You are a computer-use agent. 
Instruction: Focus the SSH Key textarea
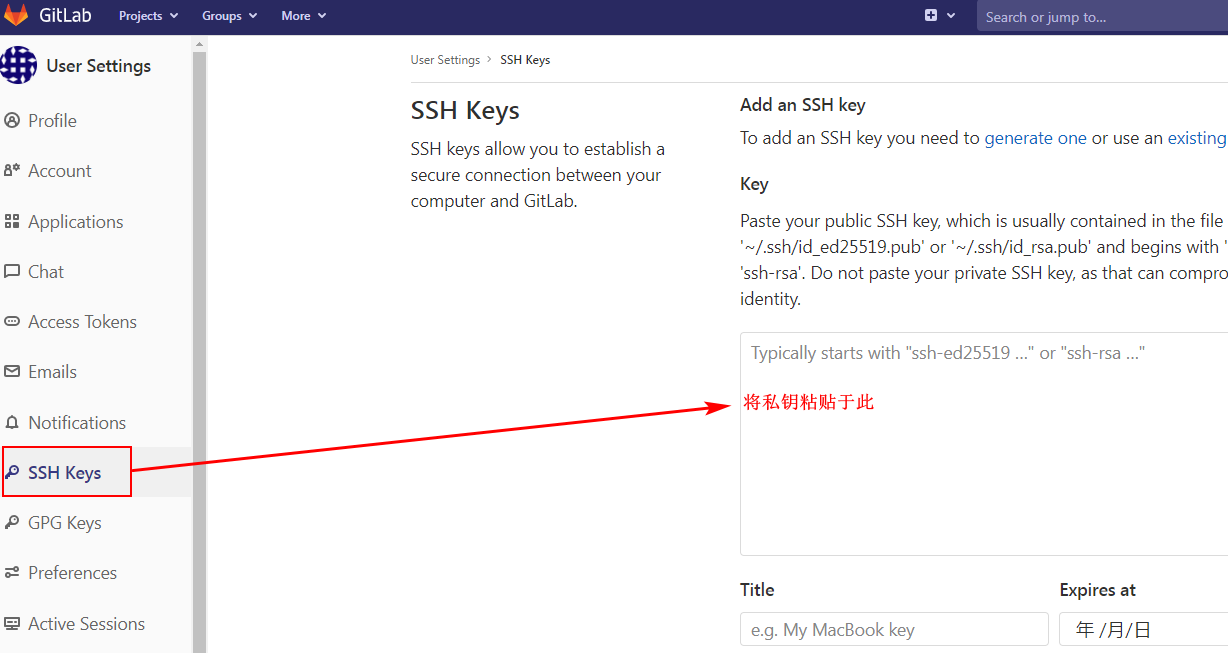point(984,444)
